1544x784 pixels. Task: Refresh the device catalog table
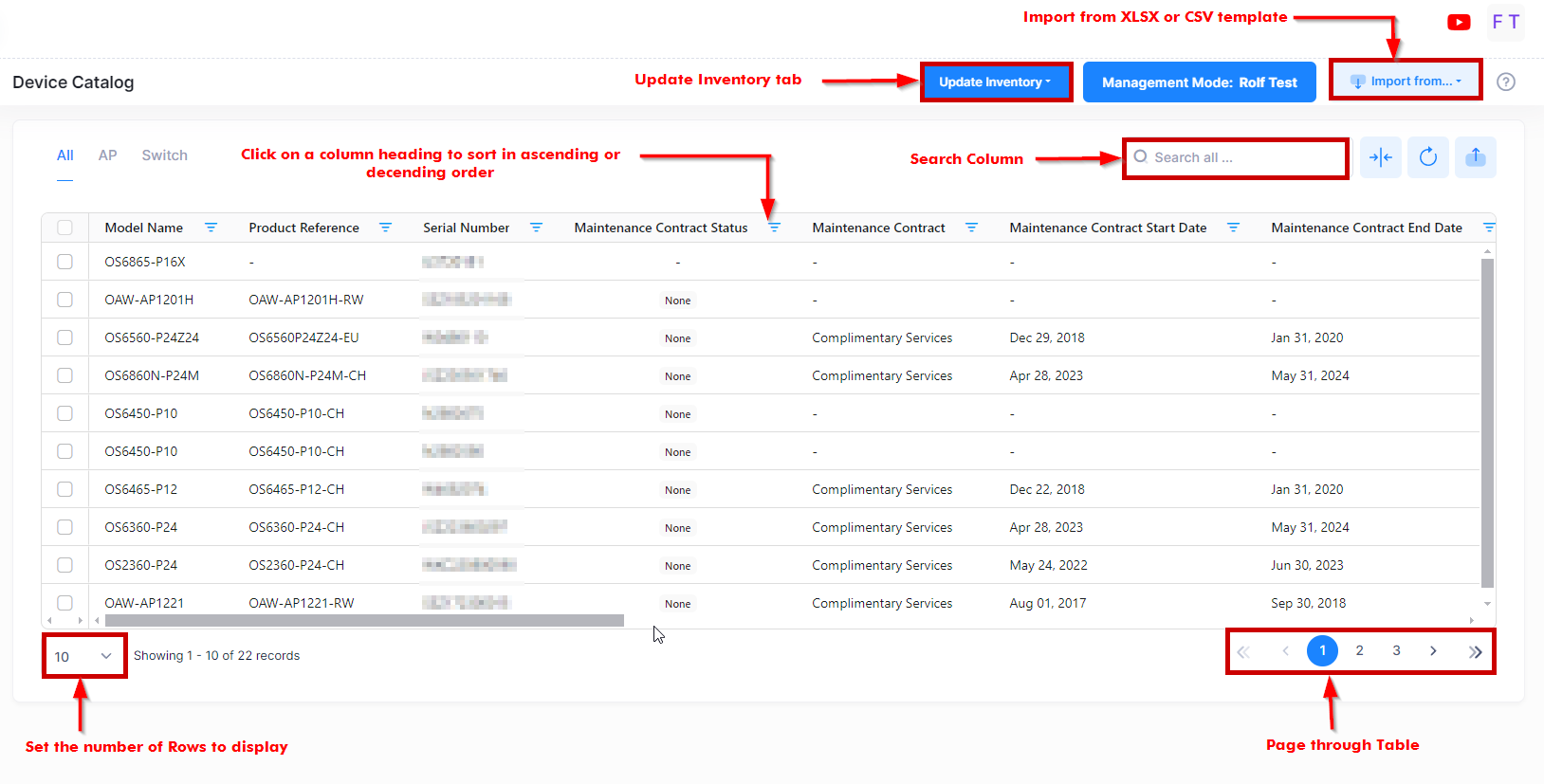(1428, 157)
